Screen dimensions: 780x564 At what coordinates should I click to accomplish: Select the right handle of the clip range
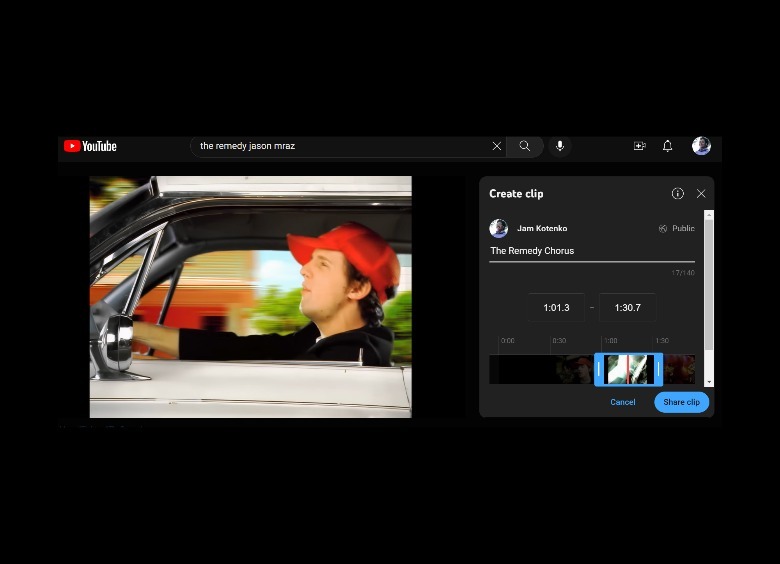(658, 369)
